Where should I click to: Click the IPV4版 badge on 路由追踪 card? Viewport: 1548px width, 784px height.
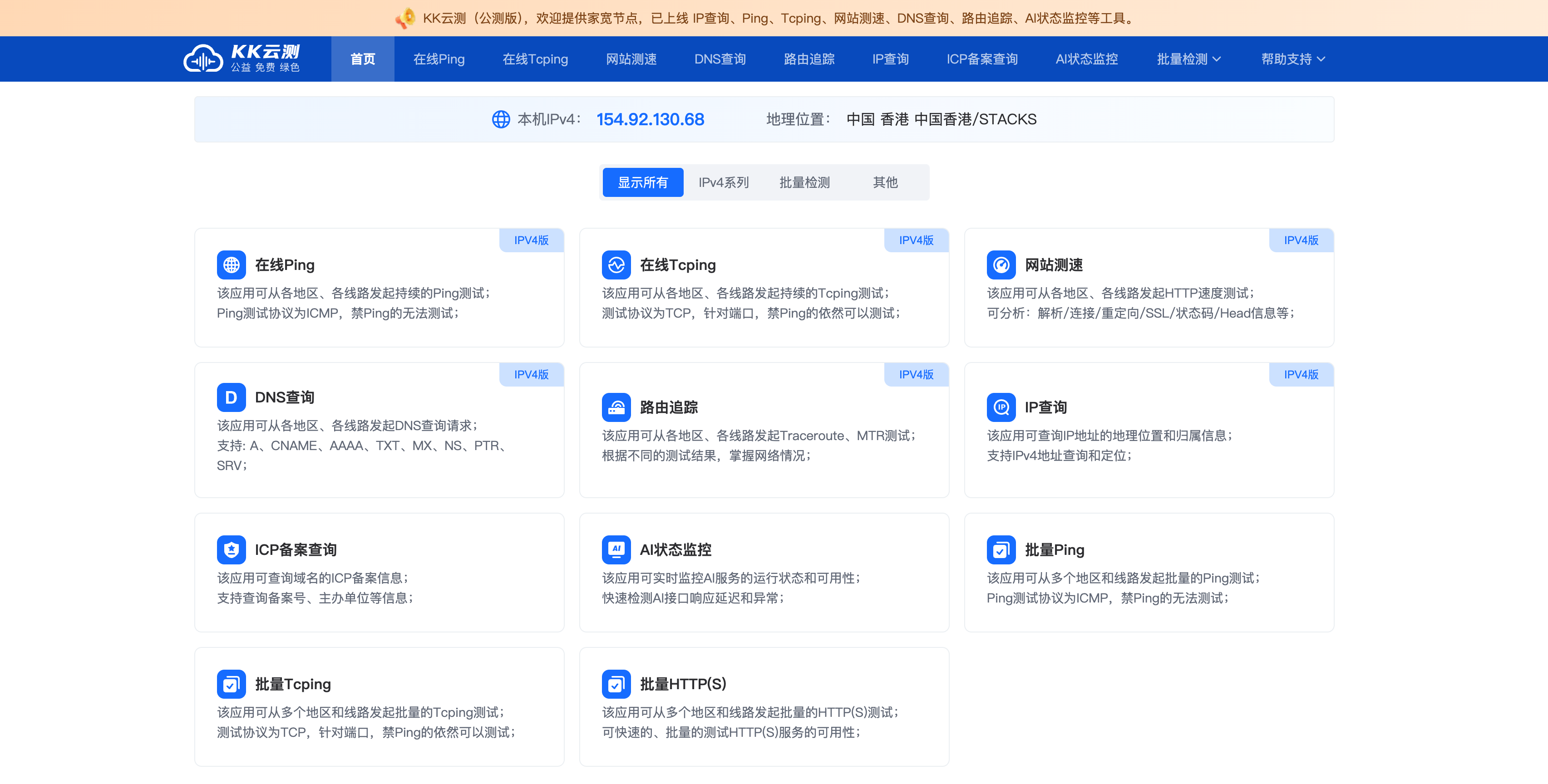(x=917, y=374)
